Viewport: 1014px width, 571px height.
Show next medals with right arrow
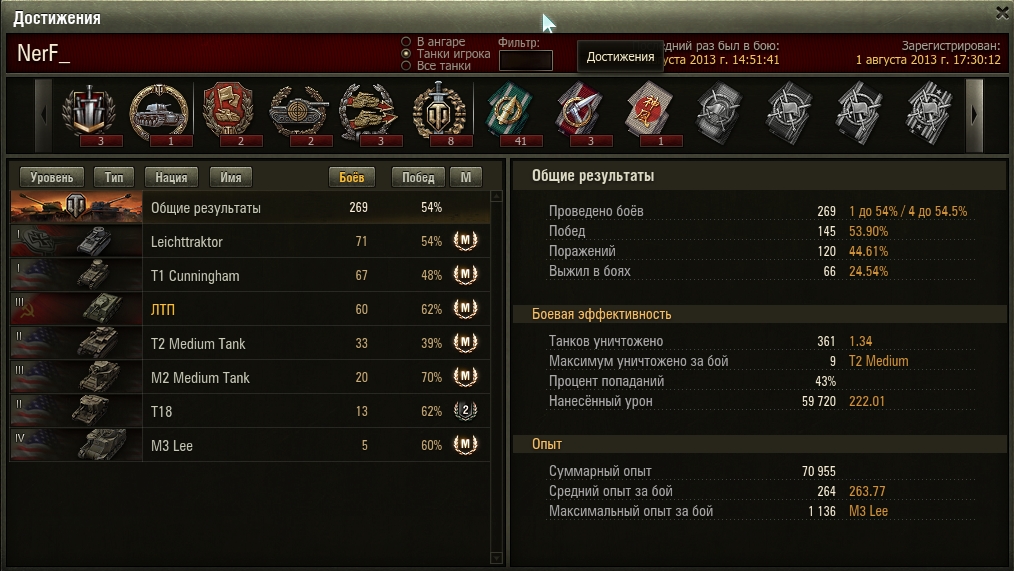click(974, 115)
